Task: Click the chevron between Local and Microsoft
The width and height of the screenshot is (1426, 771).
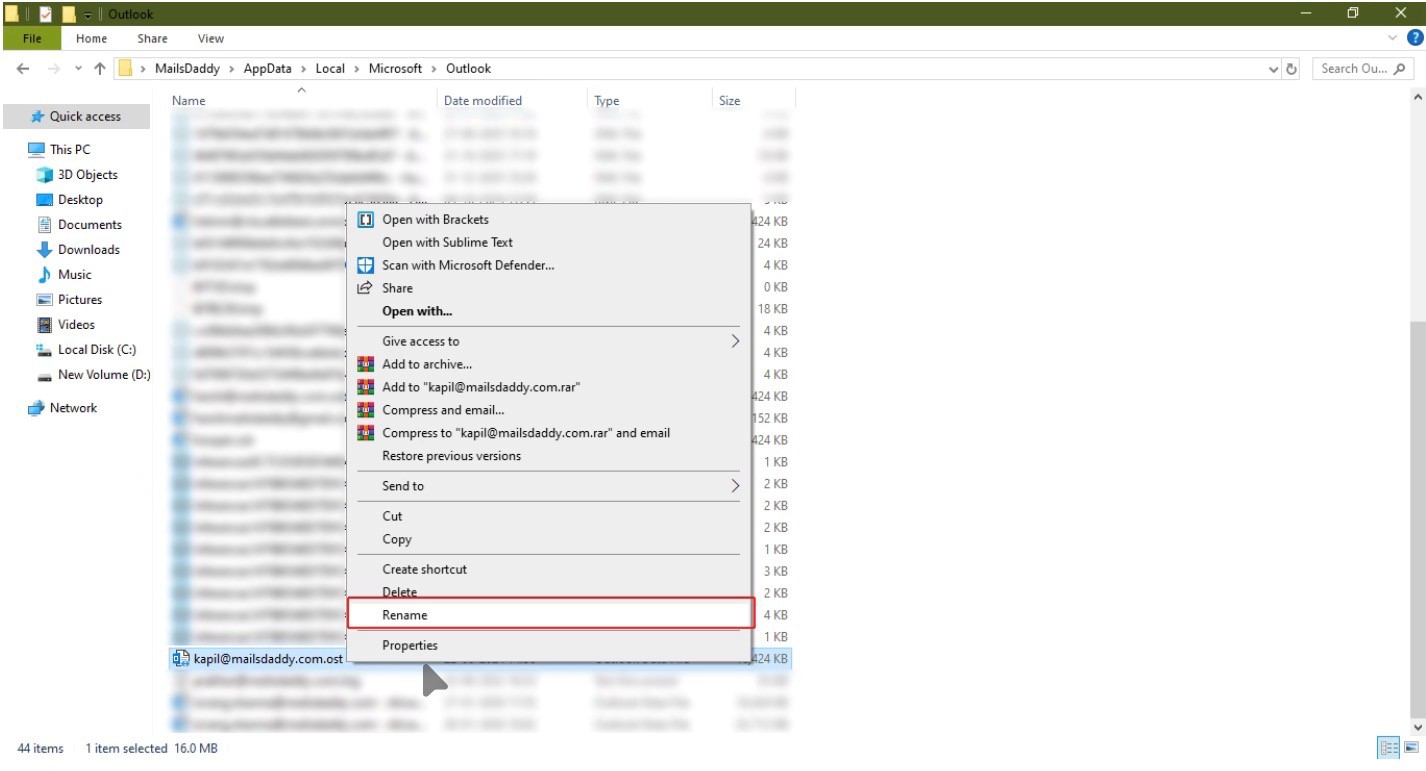Action: pos(357,69)
